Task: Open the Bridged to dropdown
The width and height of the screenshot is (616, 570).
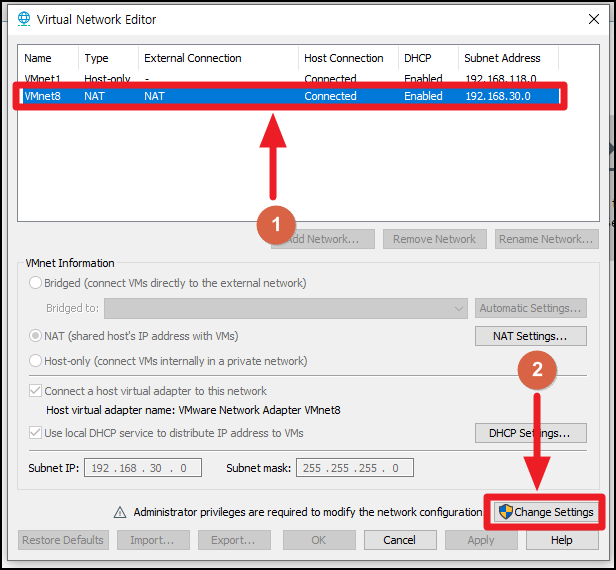Action: click(x=286, y=308)
